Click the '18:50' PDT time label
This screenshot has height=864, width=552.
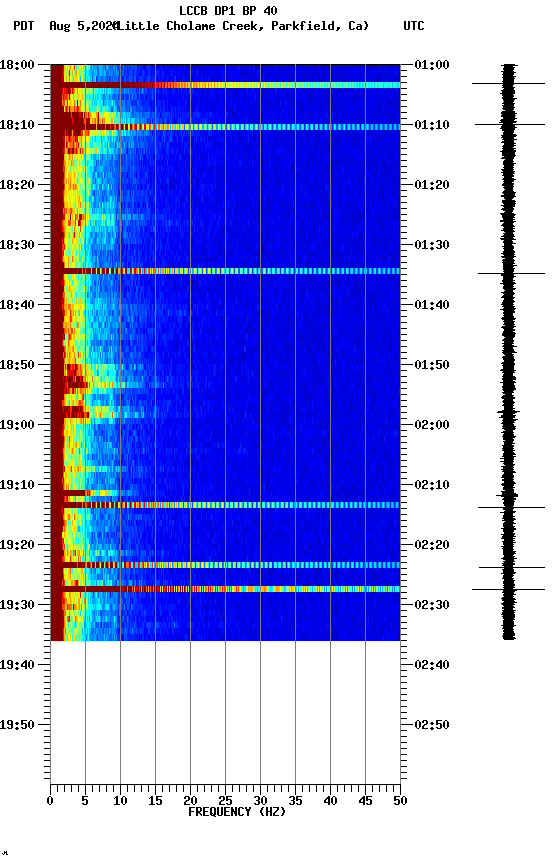point(17,365)
